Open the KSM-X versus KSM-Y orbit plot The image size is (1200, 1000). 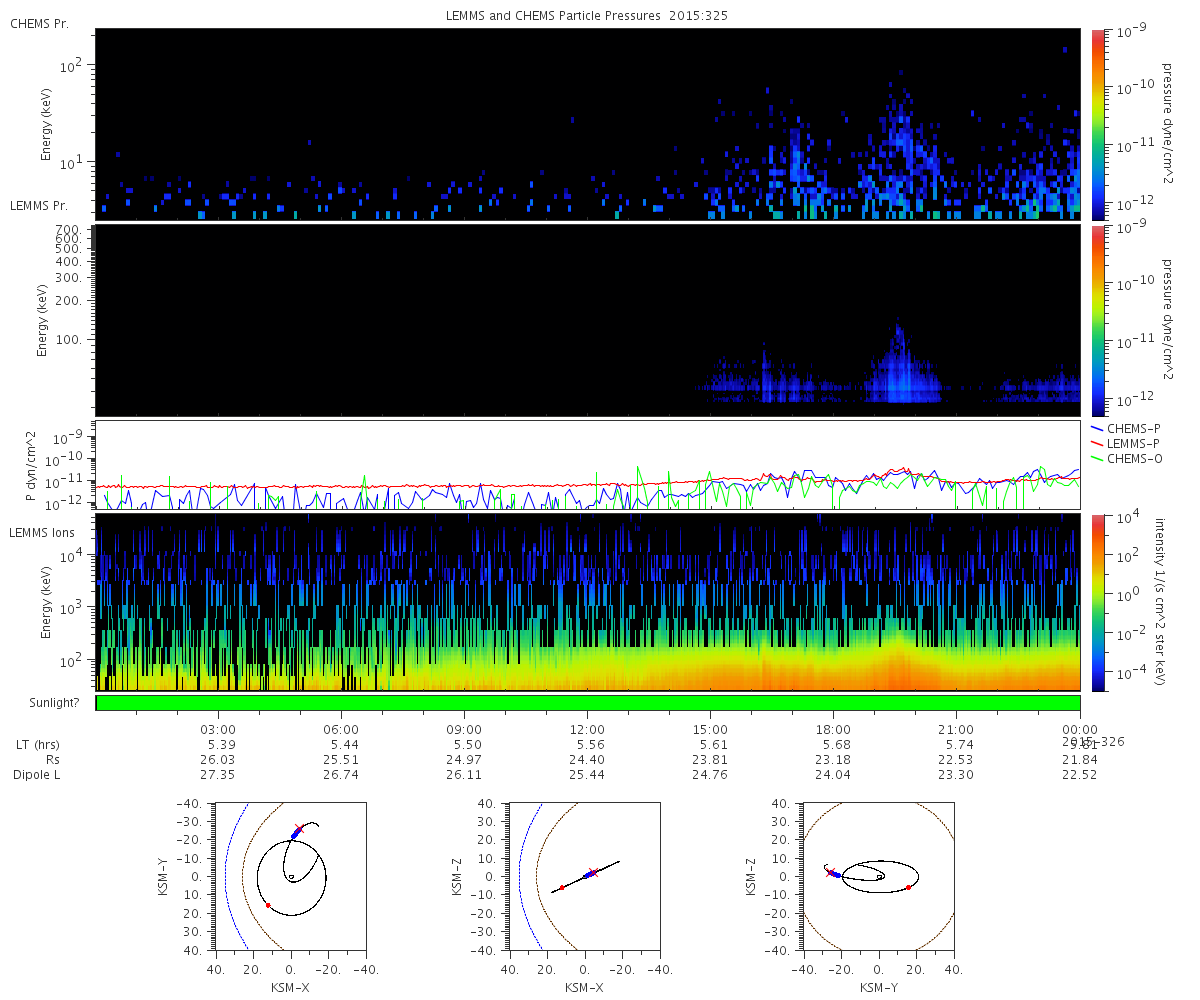[290, 876]
